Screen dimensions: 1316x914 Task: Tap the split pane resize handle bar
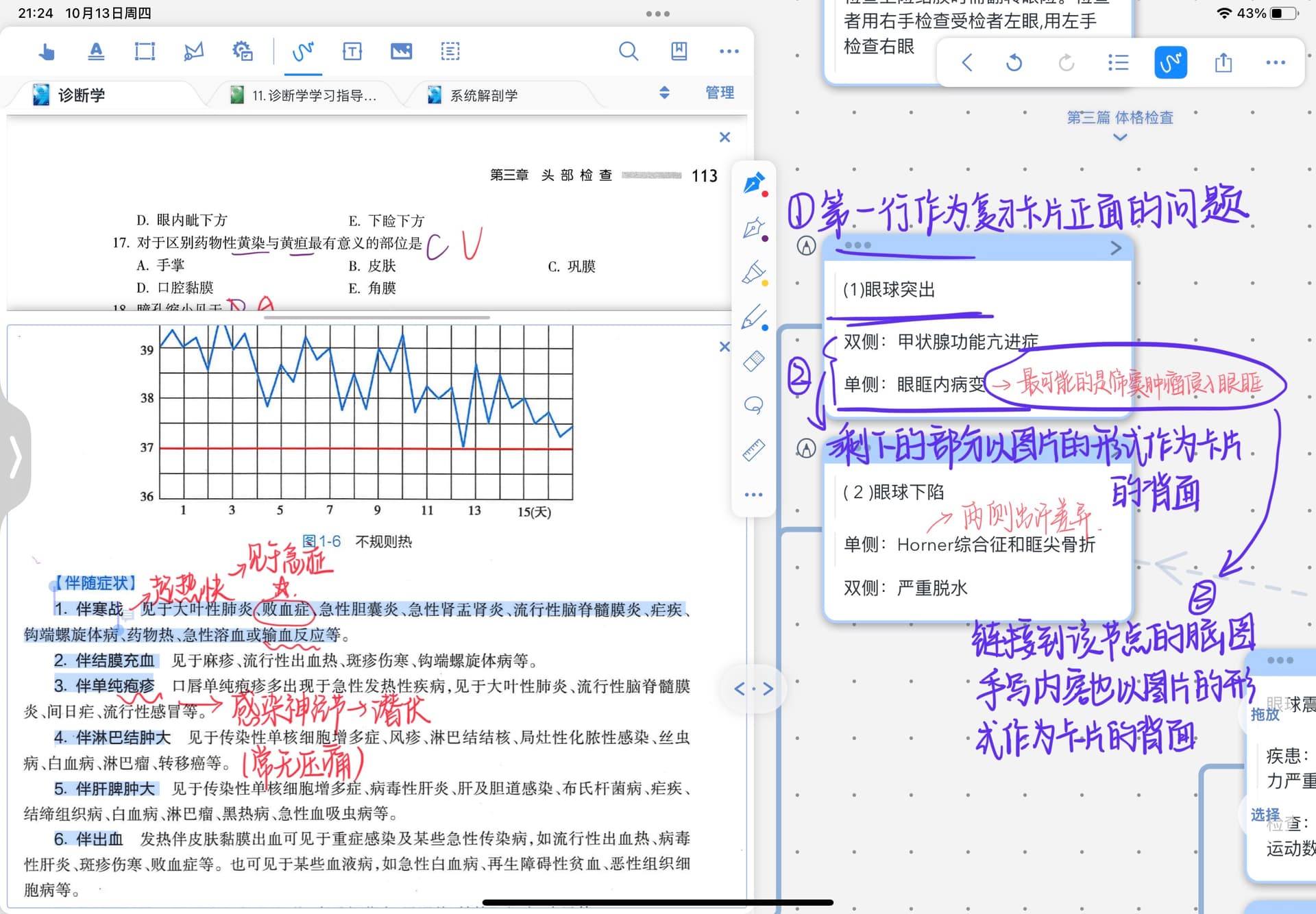(x=377, y=317)
